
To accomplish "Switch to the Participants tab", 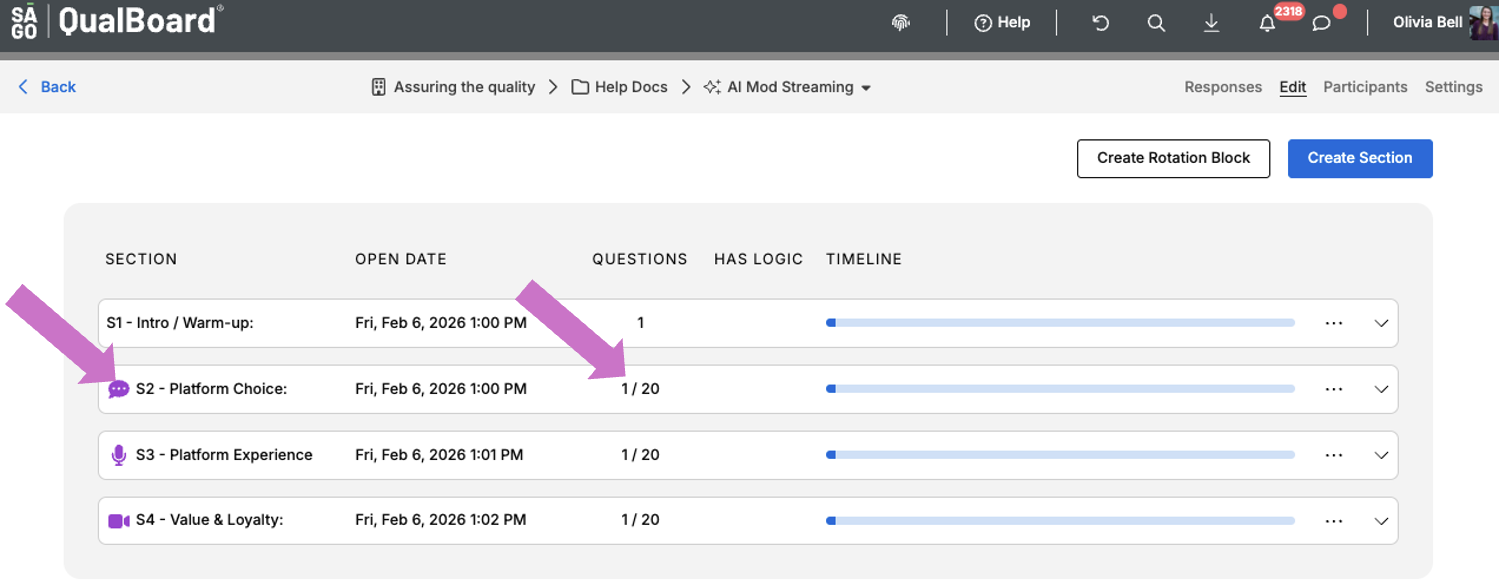I will pyautogui.click(x=1365, y=87).
